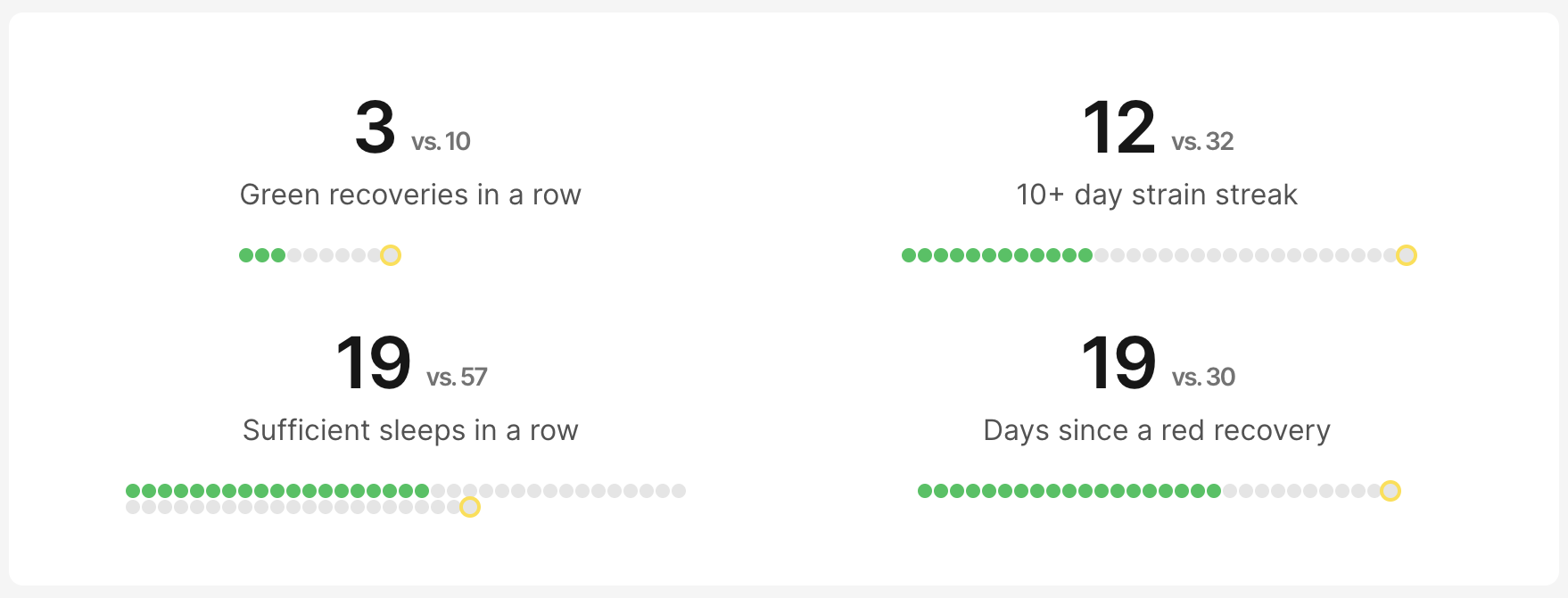The width and height of the screenshot is (1568, 598).
Task: Open 10+ day strain streak label
Action: [x=1157, y=195]
